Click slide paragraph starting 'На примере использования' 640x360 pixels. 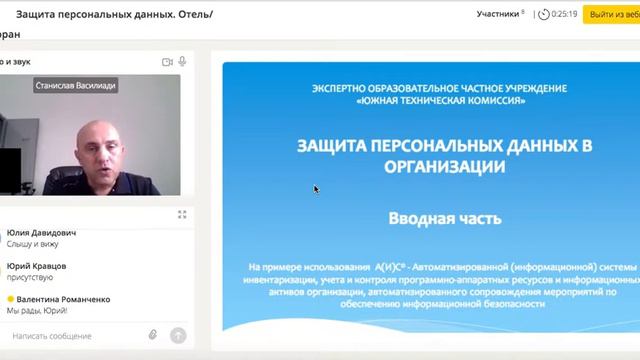tap(442, 285)
